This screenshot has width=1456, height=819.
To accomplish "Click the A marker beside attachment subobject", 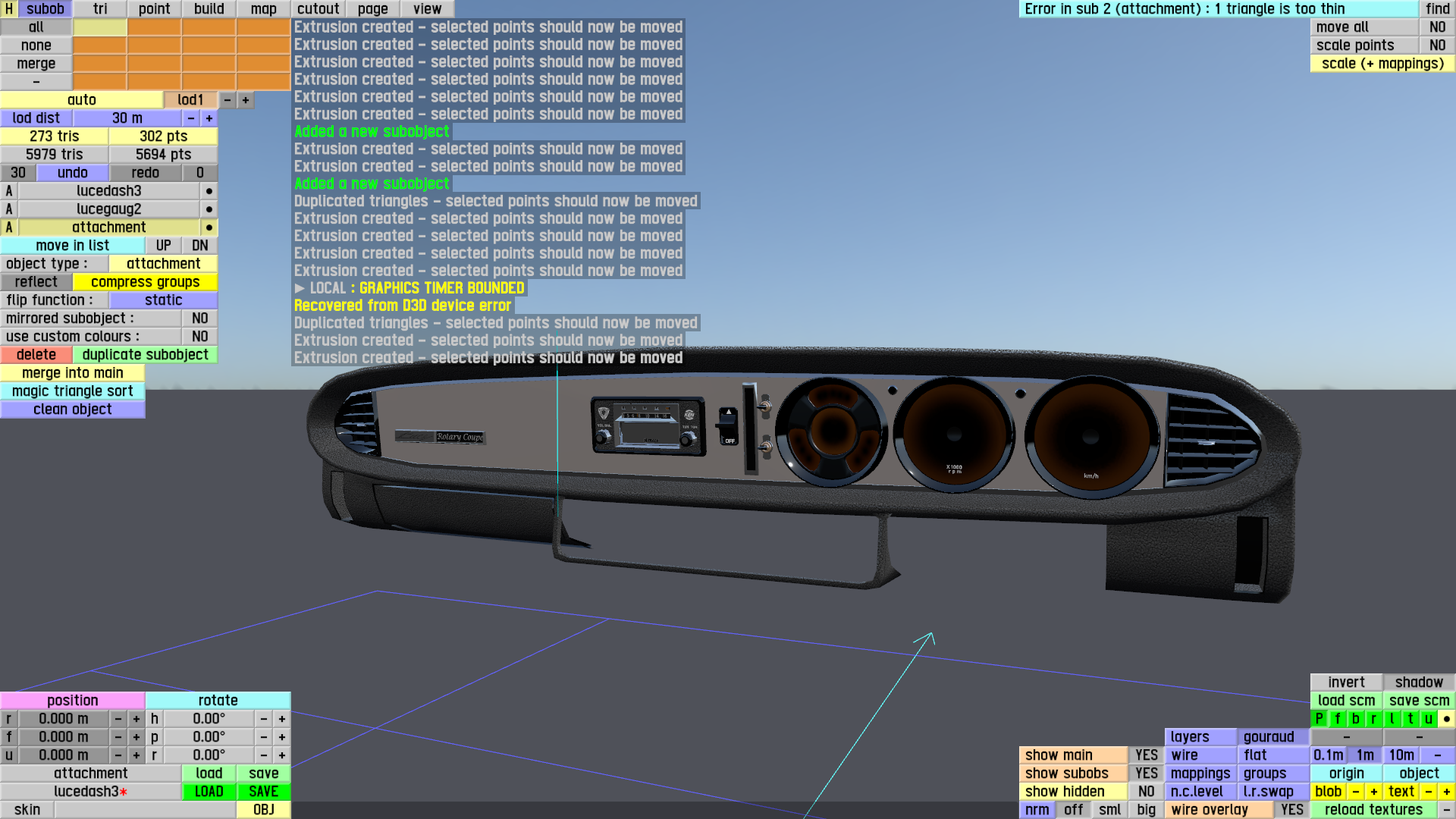I will point(9,227).
